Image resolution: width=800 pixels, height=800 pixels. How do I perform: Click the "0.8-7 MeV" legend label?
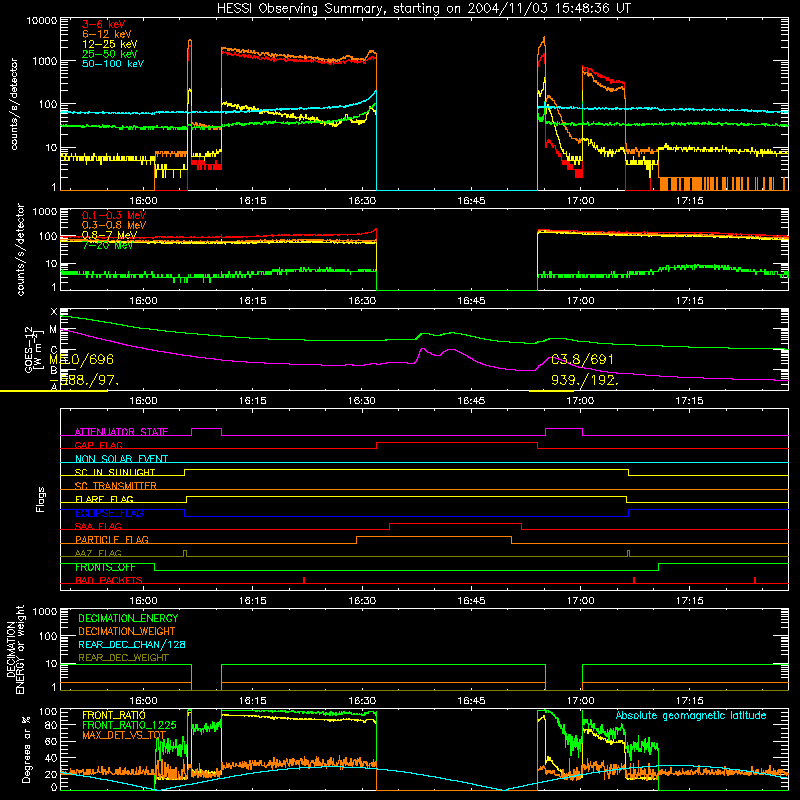109,235
